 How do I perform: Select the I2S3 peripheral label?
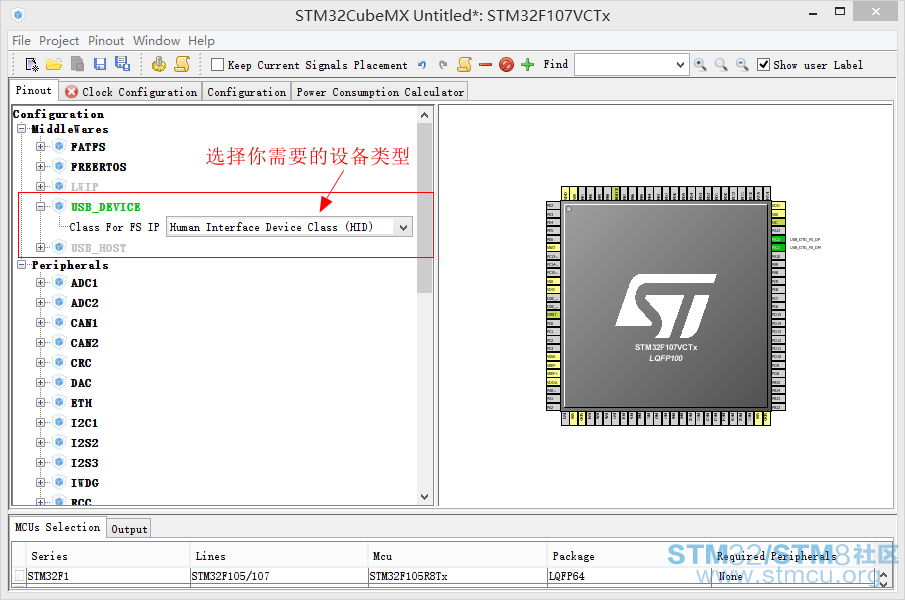pyautogui.click(x=84, y=463)
